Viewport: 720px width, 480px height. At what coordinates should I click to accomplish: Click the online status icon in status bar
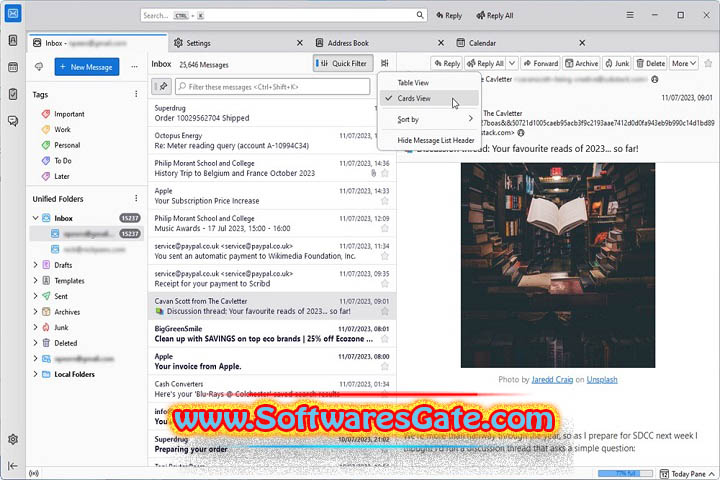[x=34, y=474]
